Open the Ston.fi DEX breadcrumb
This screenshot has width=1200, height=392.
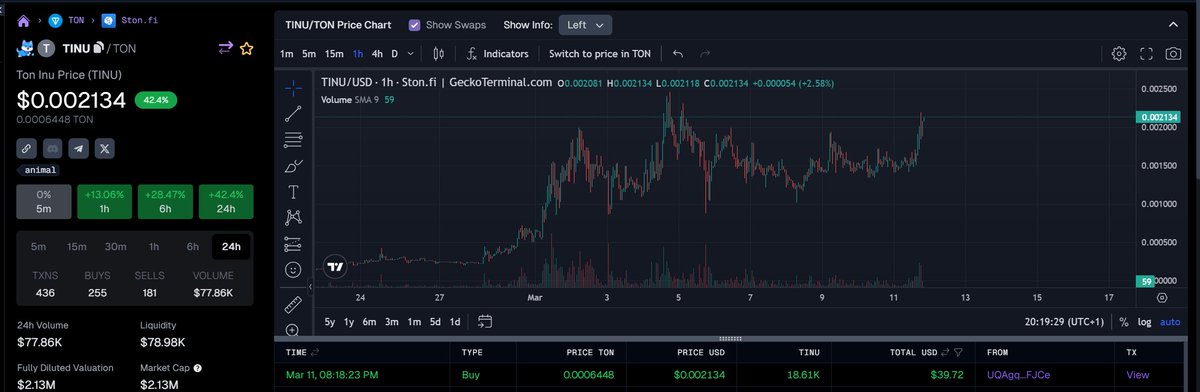[x=138, y=20]
